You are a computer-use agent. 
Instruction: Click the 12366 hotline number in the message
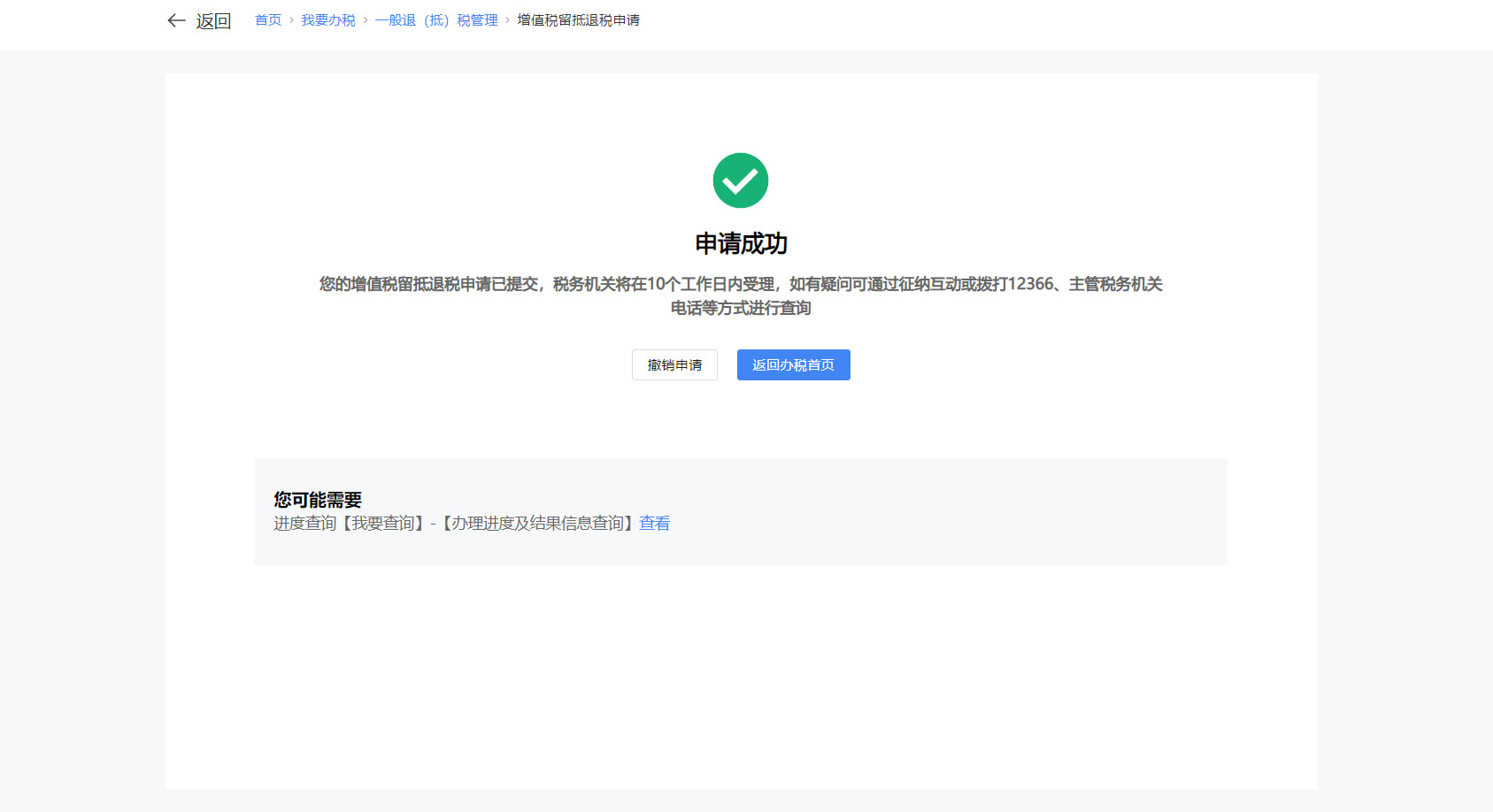[x=1031, y=284]
